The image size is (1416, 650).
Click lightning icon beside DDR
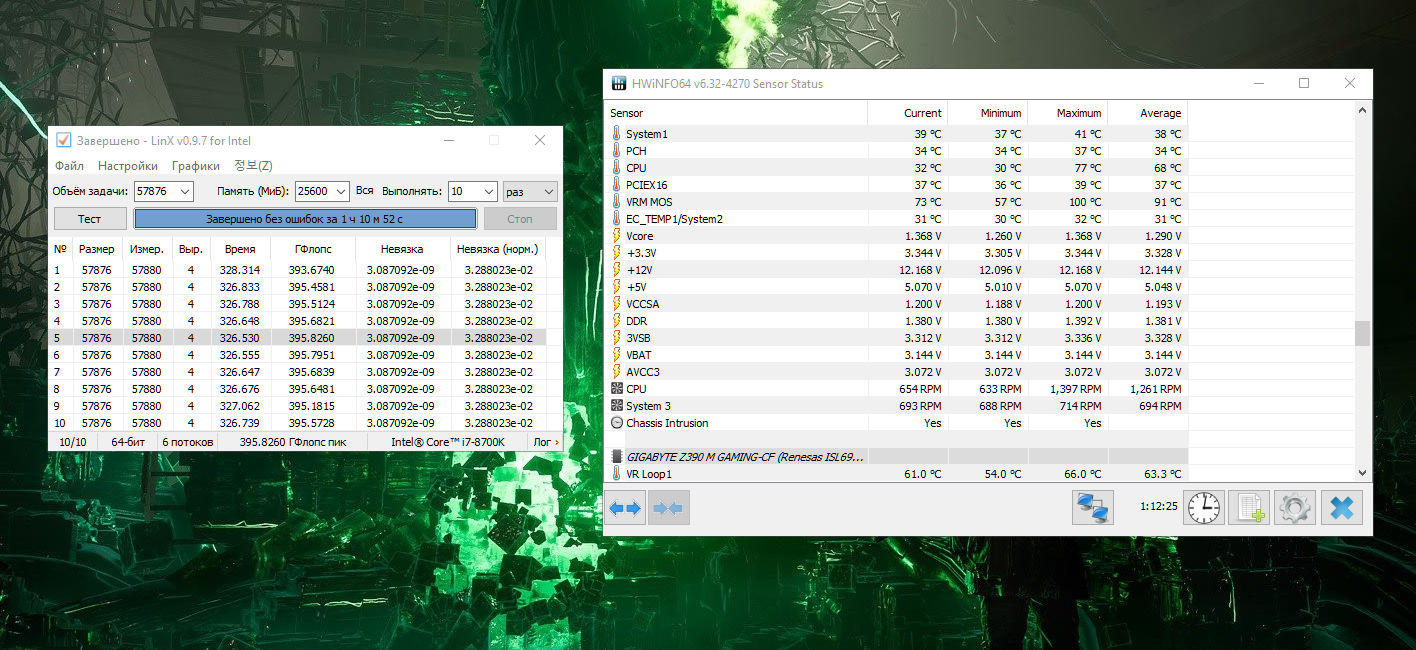pos(616,321)
